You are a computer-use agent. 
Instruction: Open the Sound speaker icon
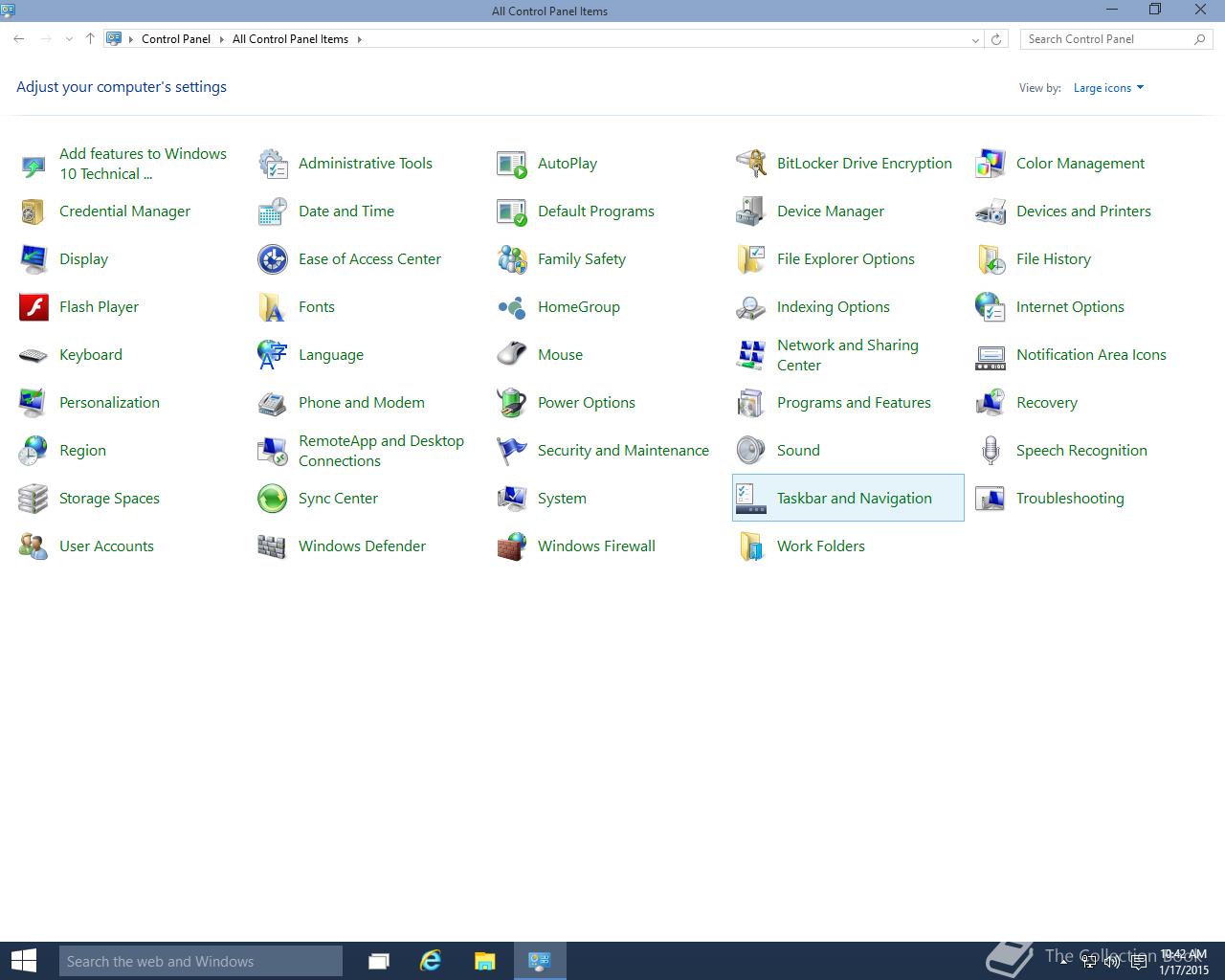coord(751,451)
